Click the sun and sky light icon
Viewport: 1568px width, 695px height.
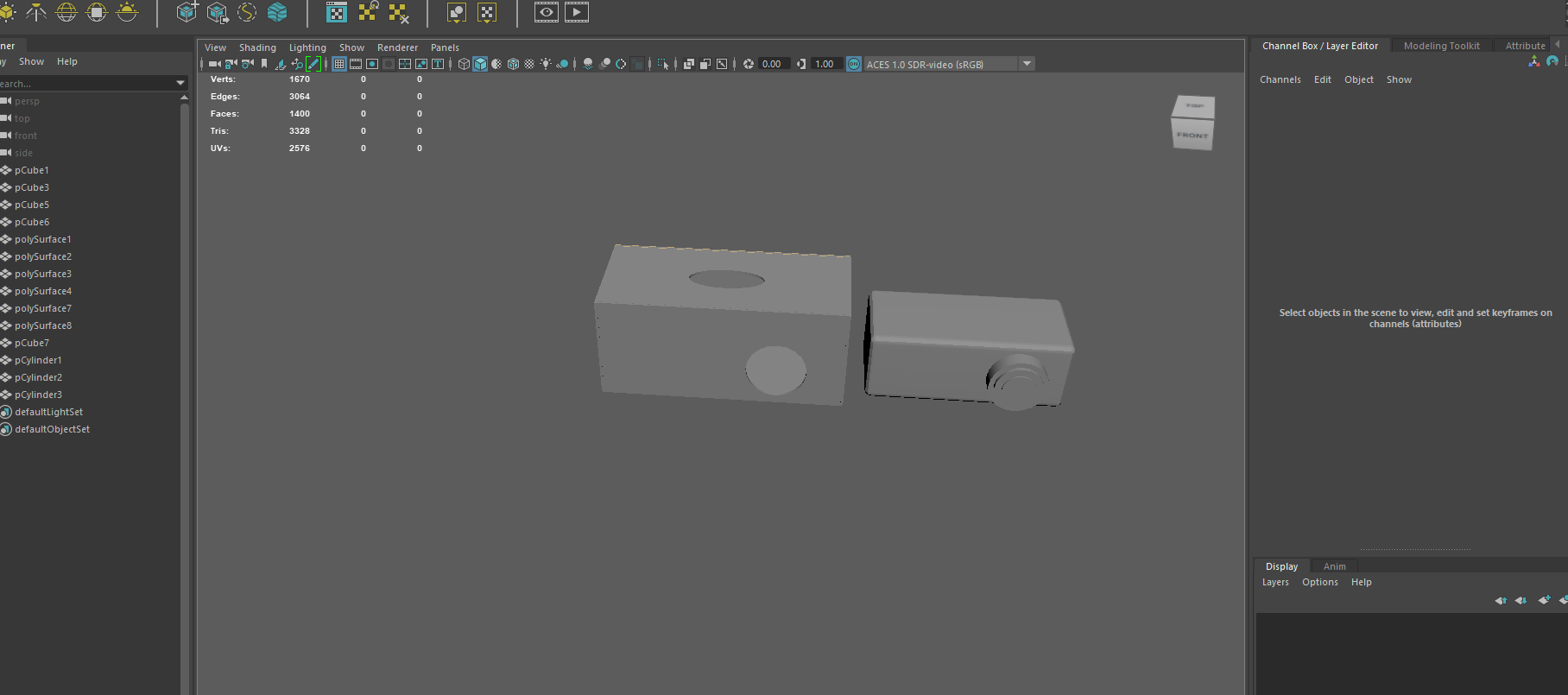(127, 12)
